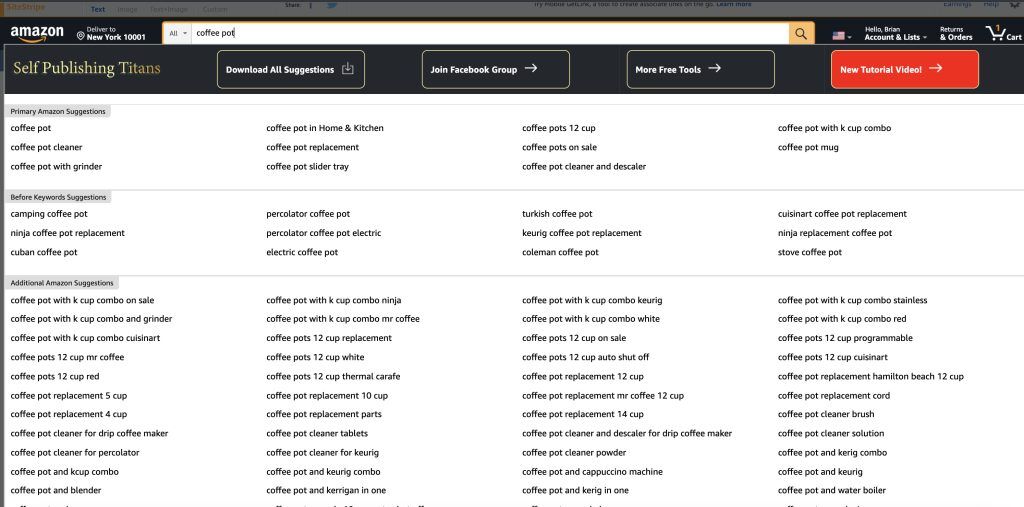
Task: Select suggestion "ninja coffee pot replacement"
Action: [x=67, y=233]
